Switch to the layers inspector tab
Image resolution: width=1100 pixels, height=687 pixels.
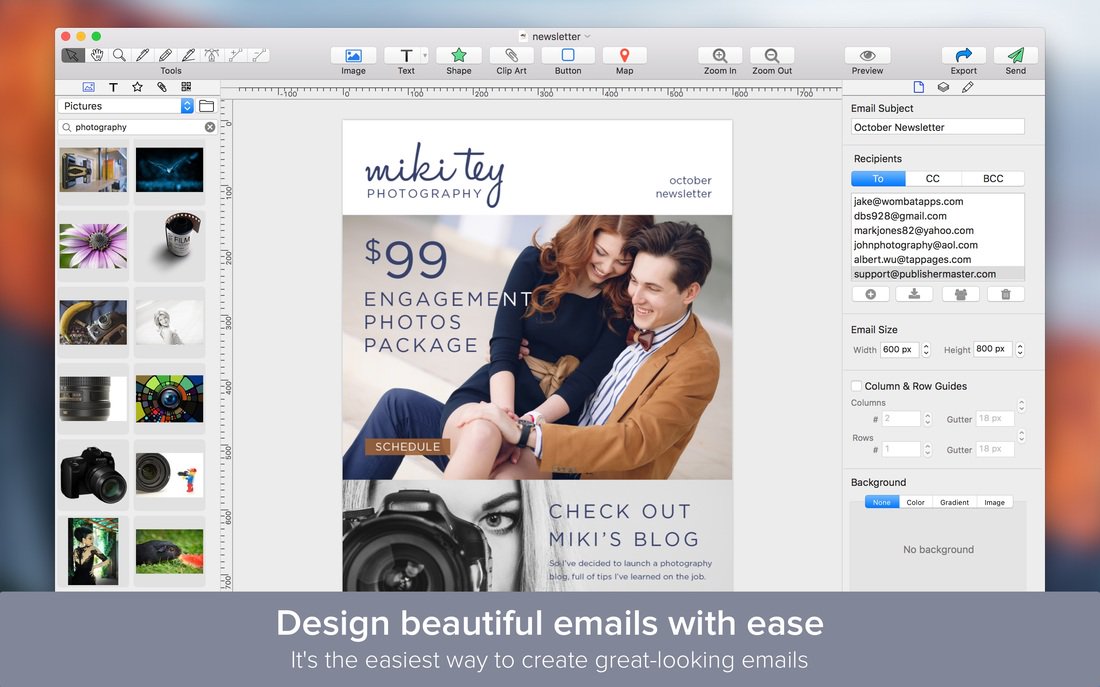943,88
